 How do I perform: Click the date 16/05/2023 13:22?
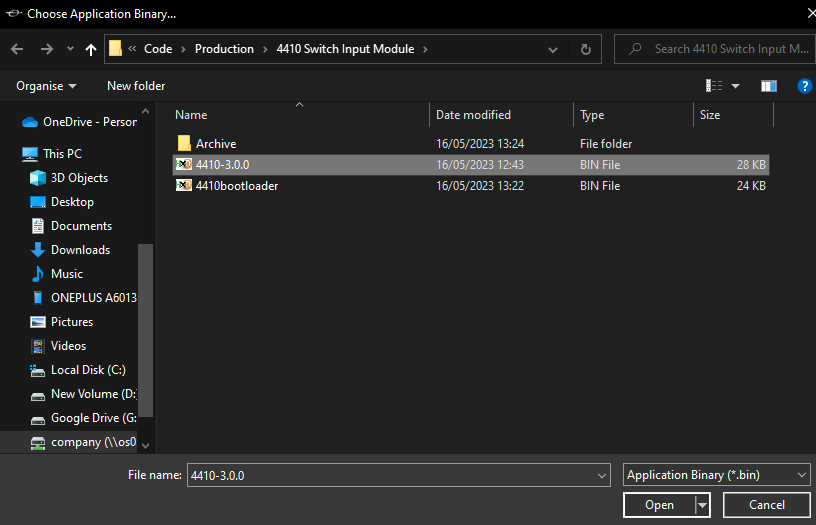(480, 186)
